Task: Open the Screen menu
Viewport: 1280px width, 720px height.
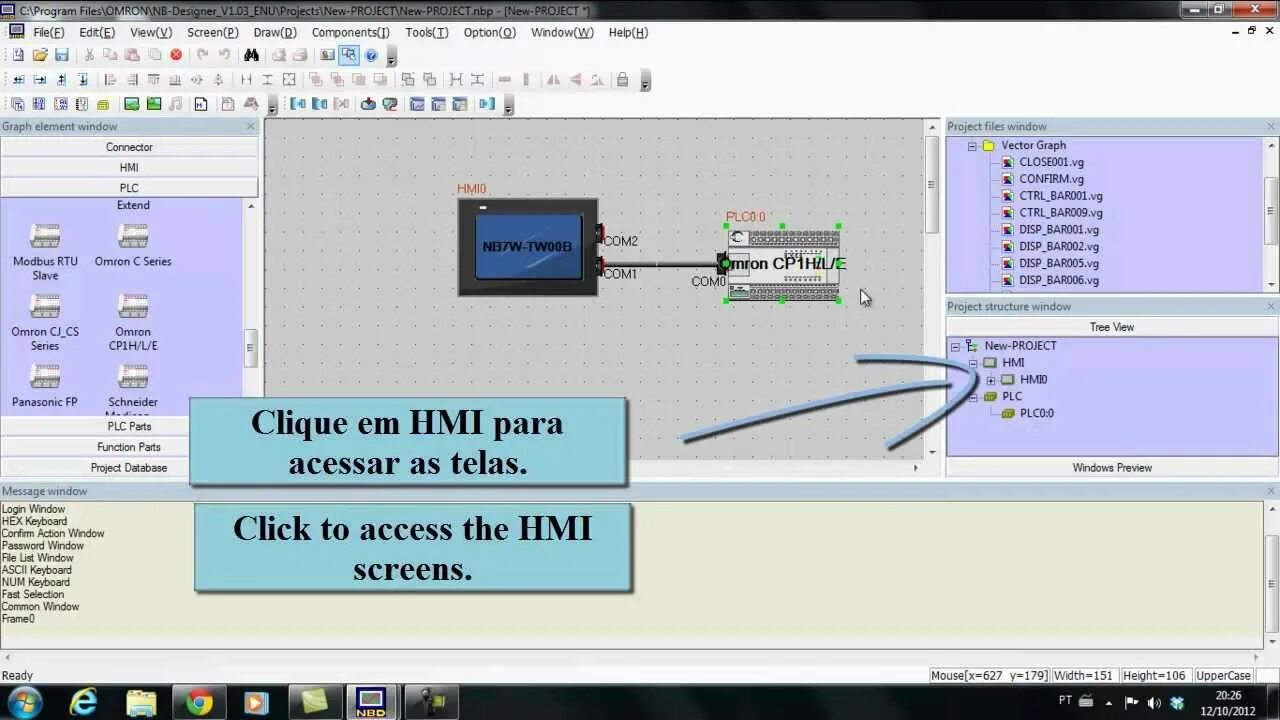Action: point(212,32)
